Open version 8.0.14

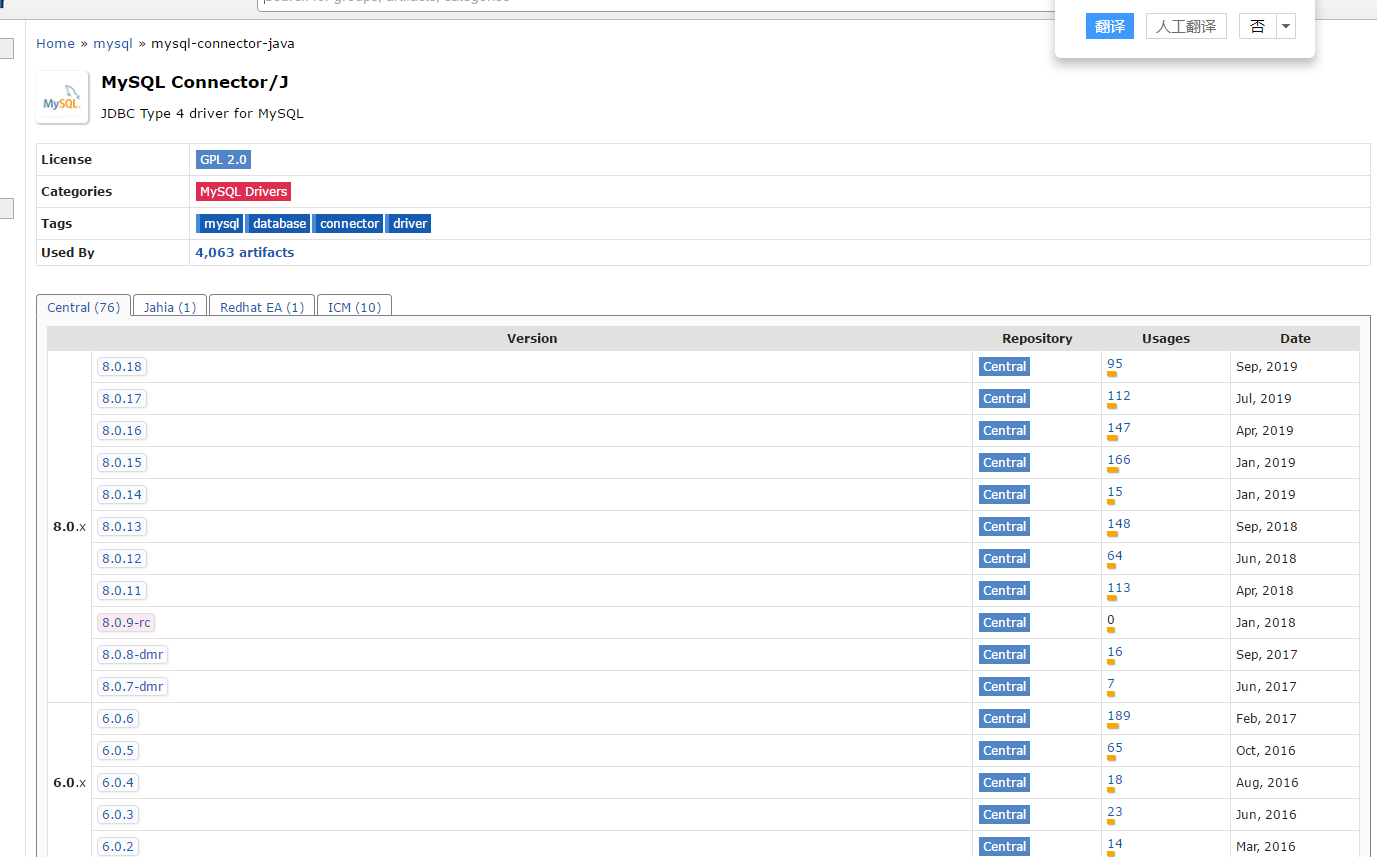pos(122,494)
